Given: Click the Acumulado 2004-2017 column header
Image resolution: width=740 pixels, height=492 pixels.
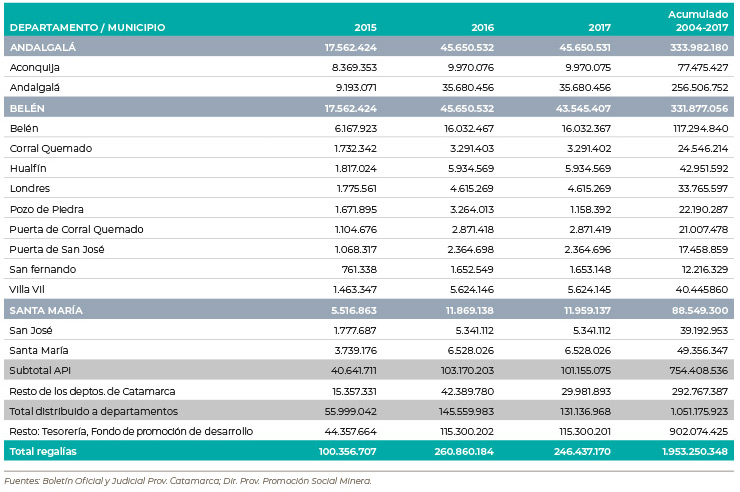Looking at the screenshot, I should [698, 21].
